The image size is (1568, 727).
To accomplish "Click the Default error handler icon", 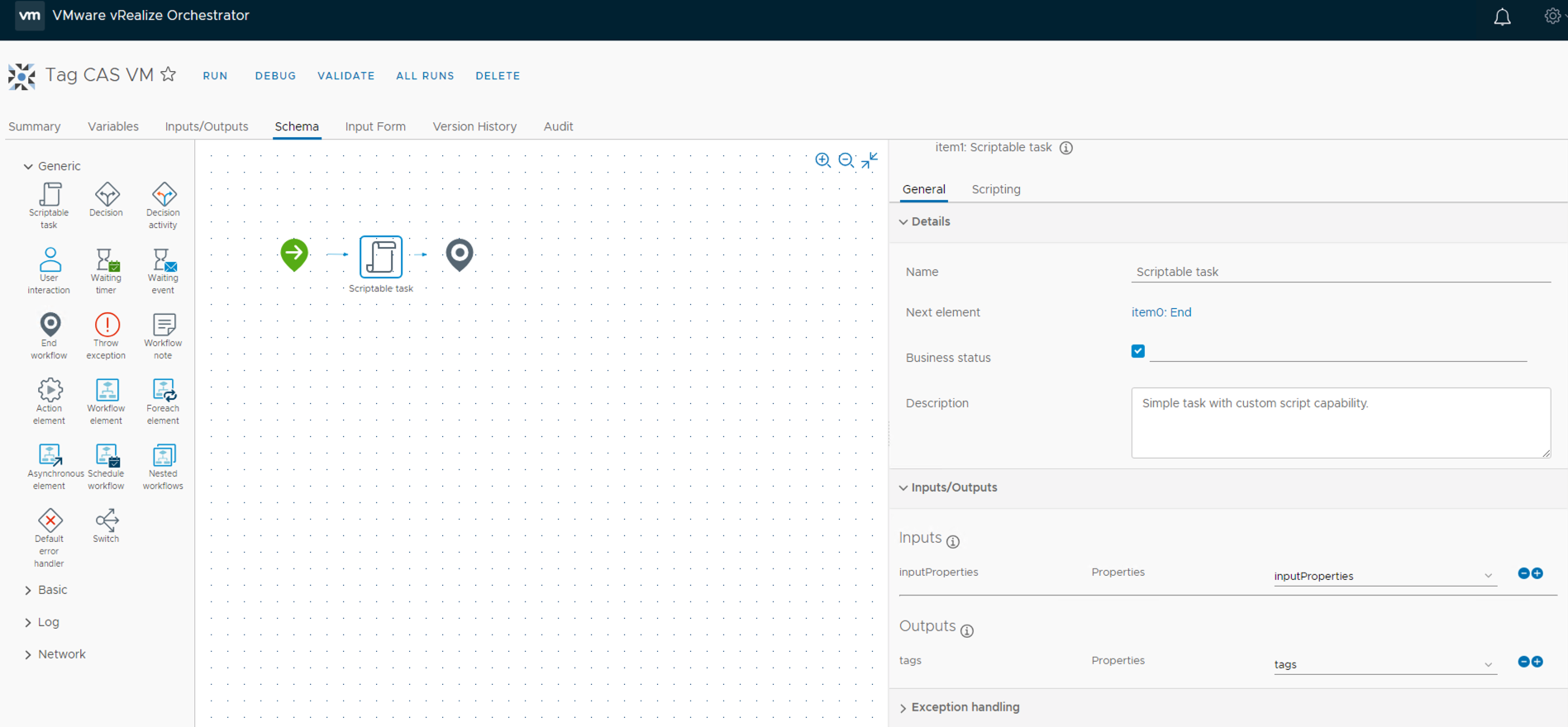I will coord(50,520).
